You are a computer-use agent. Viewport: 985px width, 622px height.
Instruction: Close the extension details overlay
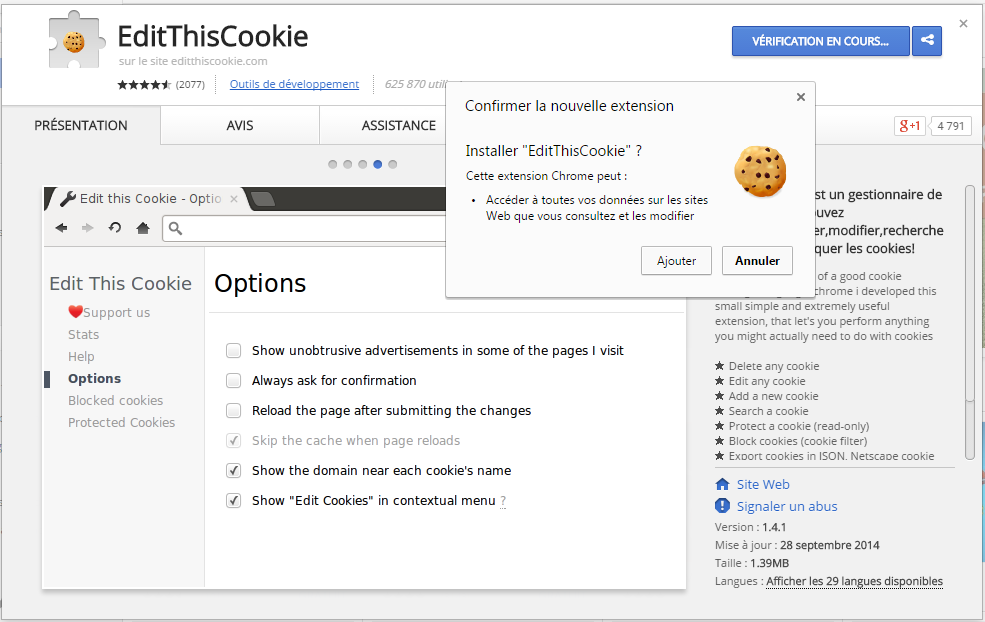[x=963, y=23]
